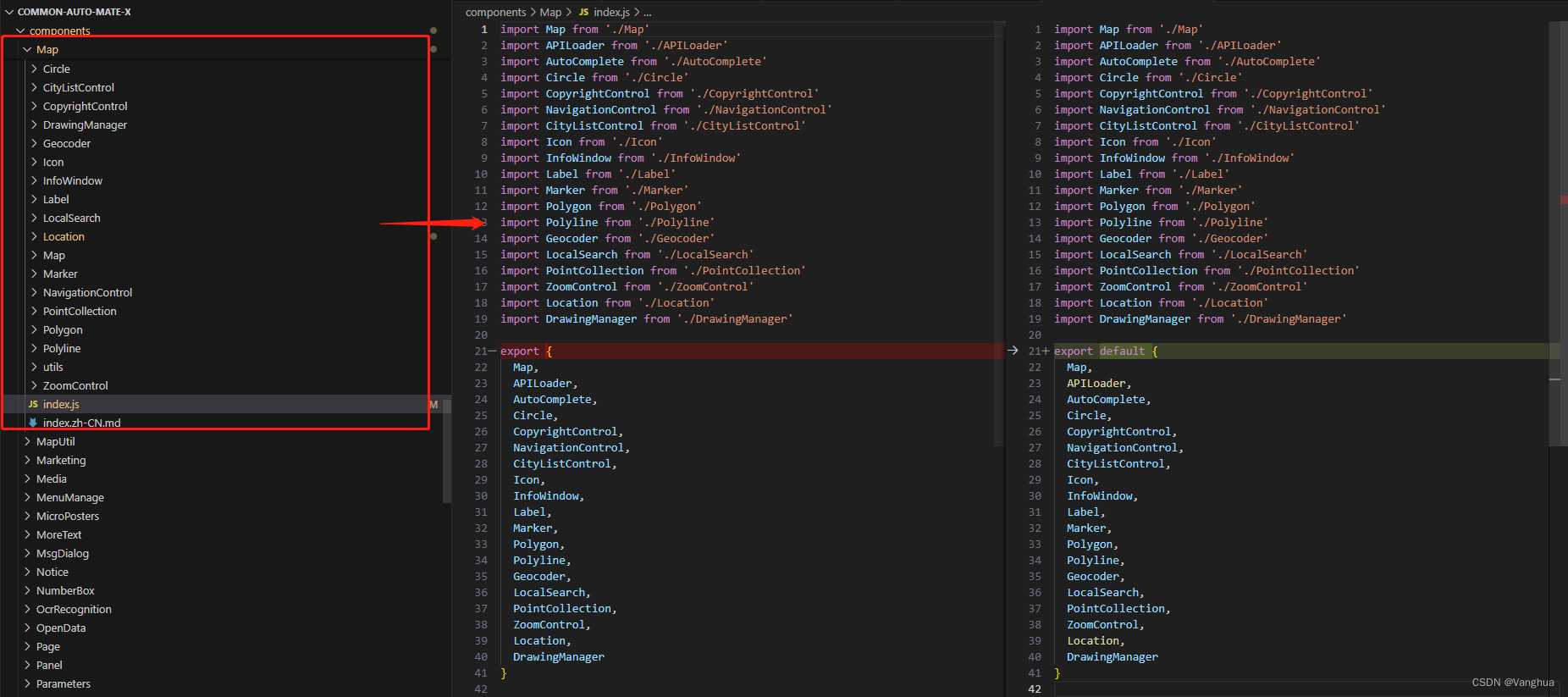Open the NavigationControl folder
This screenshot has height=697, width=1568.
pos(87,292)
